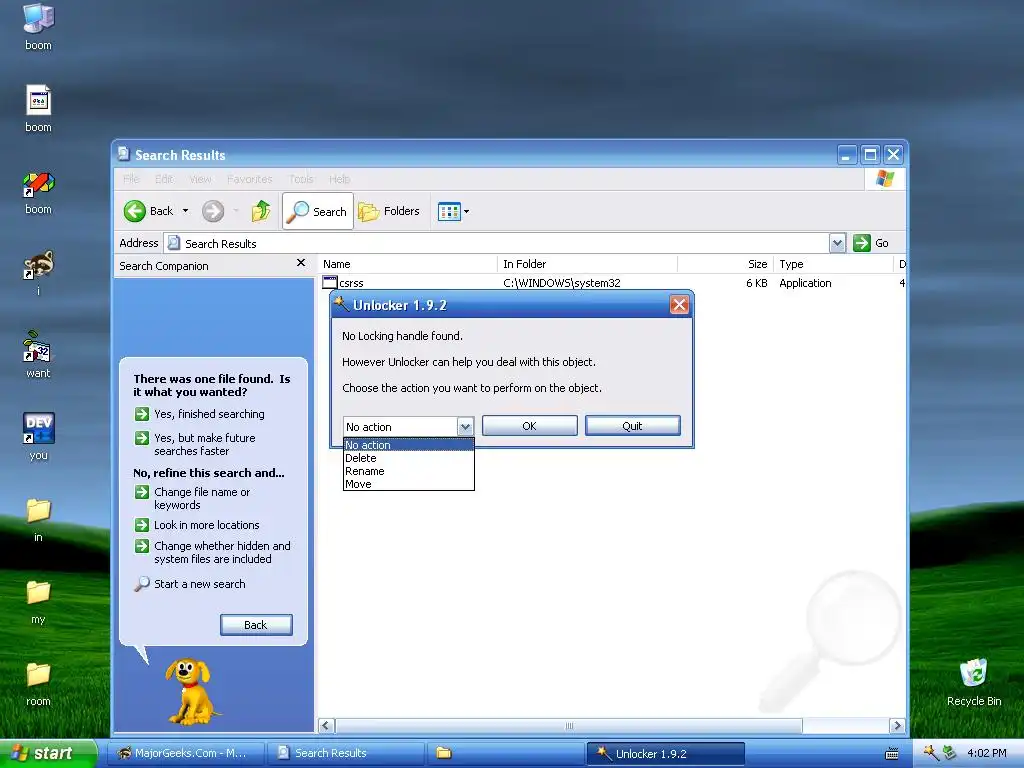1024x768 pixels.
Task: Maximize the Search Results window
Action: coord(870,155)
